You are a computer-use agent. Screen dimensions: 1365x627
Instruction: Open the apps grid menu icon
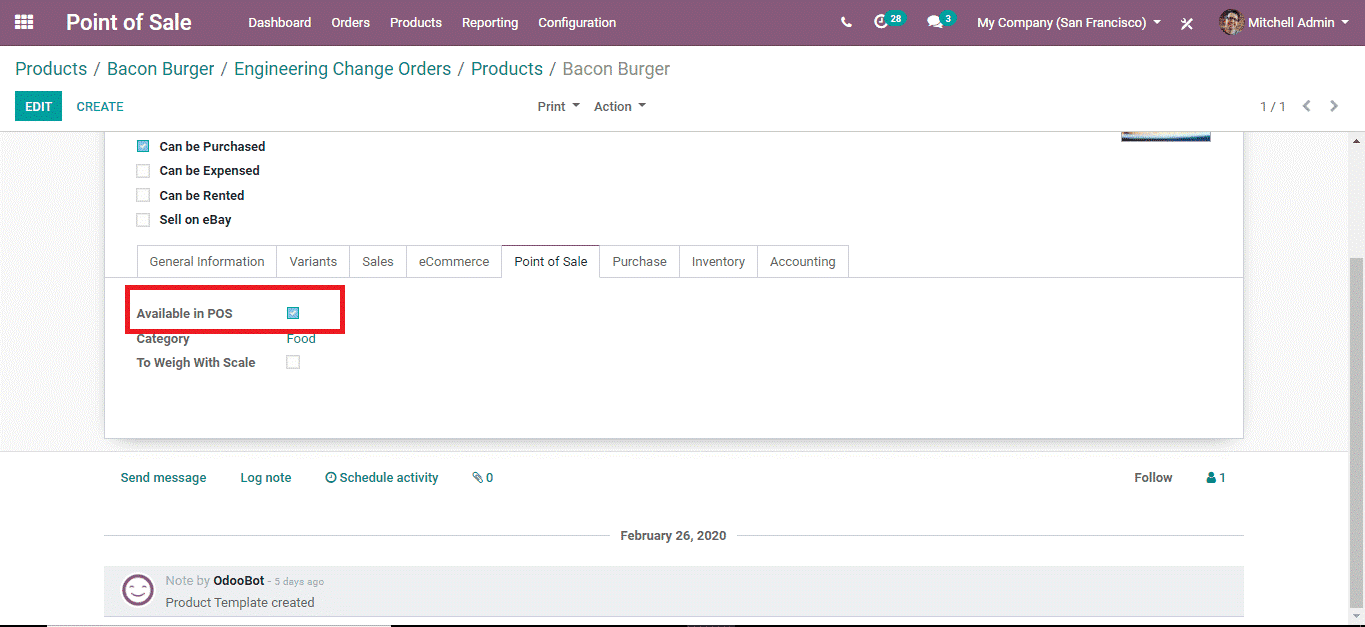click(x=24, y=22)
